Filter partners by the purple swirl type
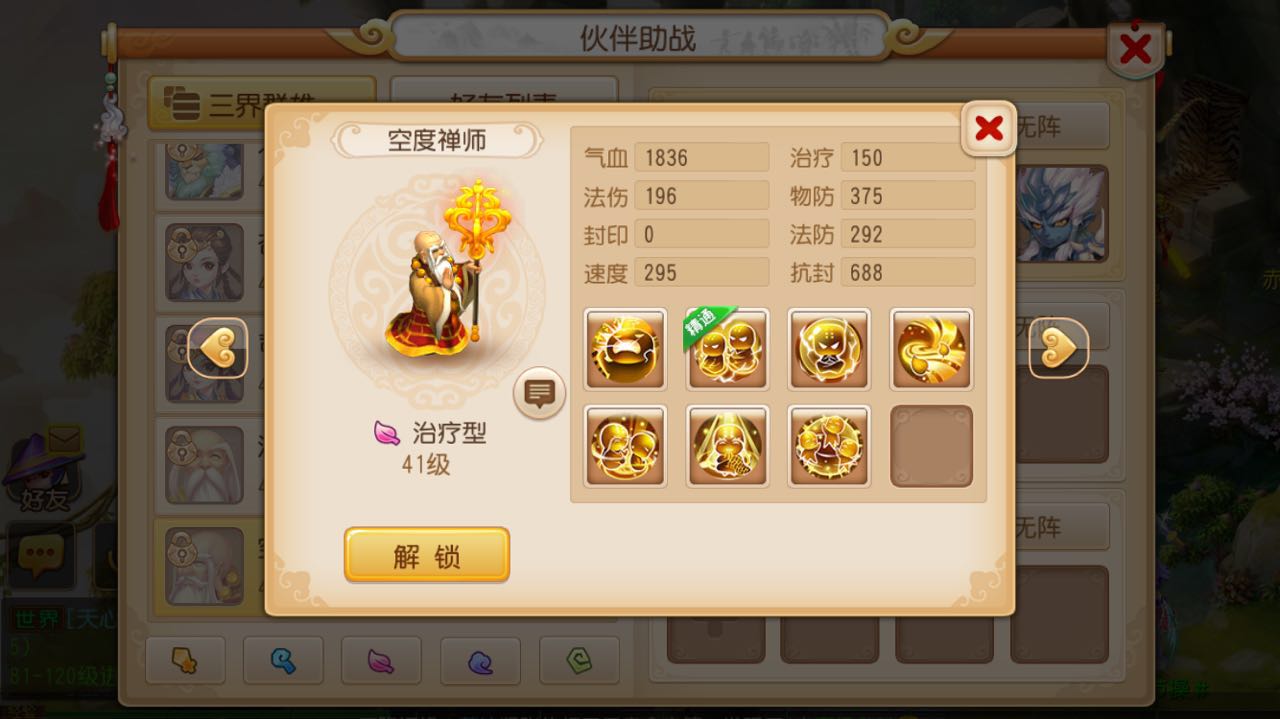 [480, 660]
